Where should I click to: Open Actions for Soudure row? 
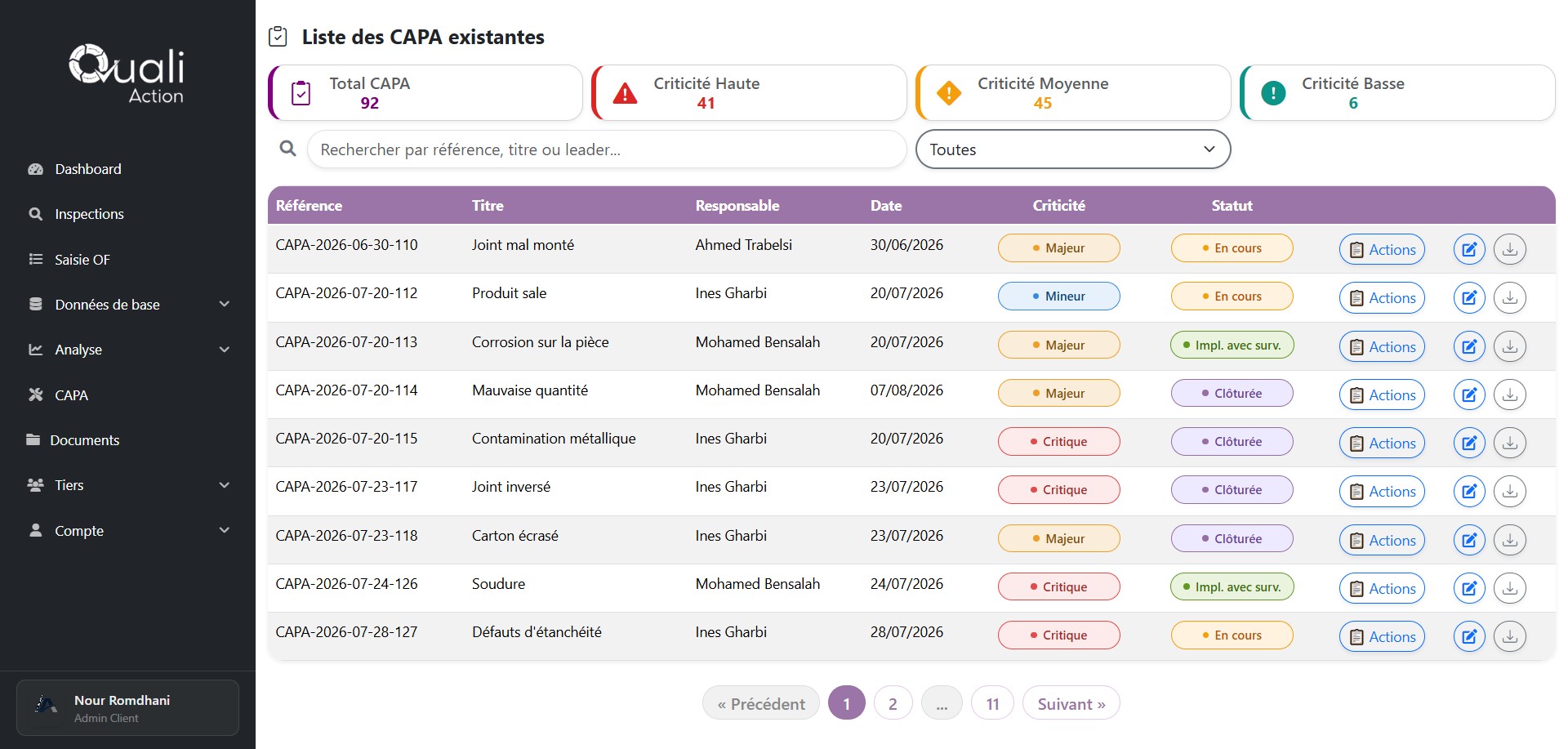1382,589
